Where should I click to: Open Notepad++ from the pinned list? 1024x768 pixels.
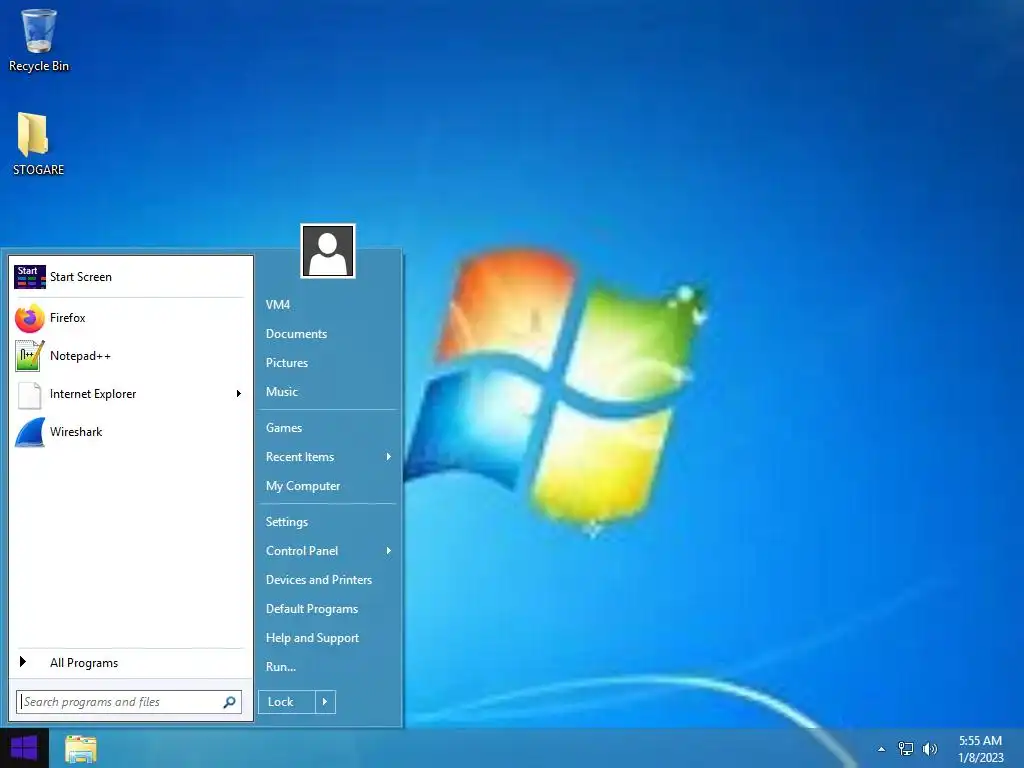click(131, 356)
